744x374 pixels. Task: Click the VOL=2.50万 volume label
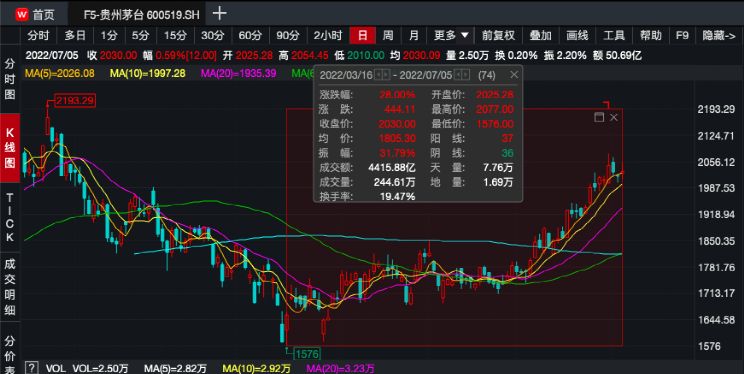(x=100, y=368)
